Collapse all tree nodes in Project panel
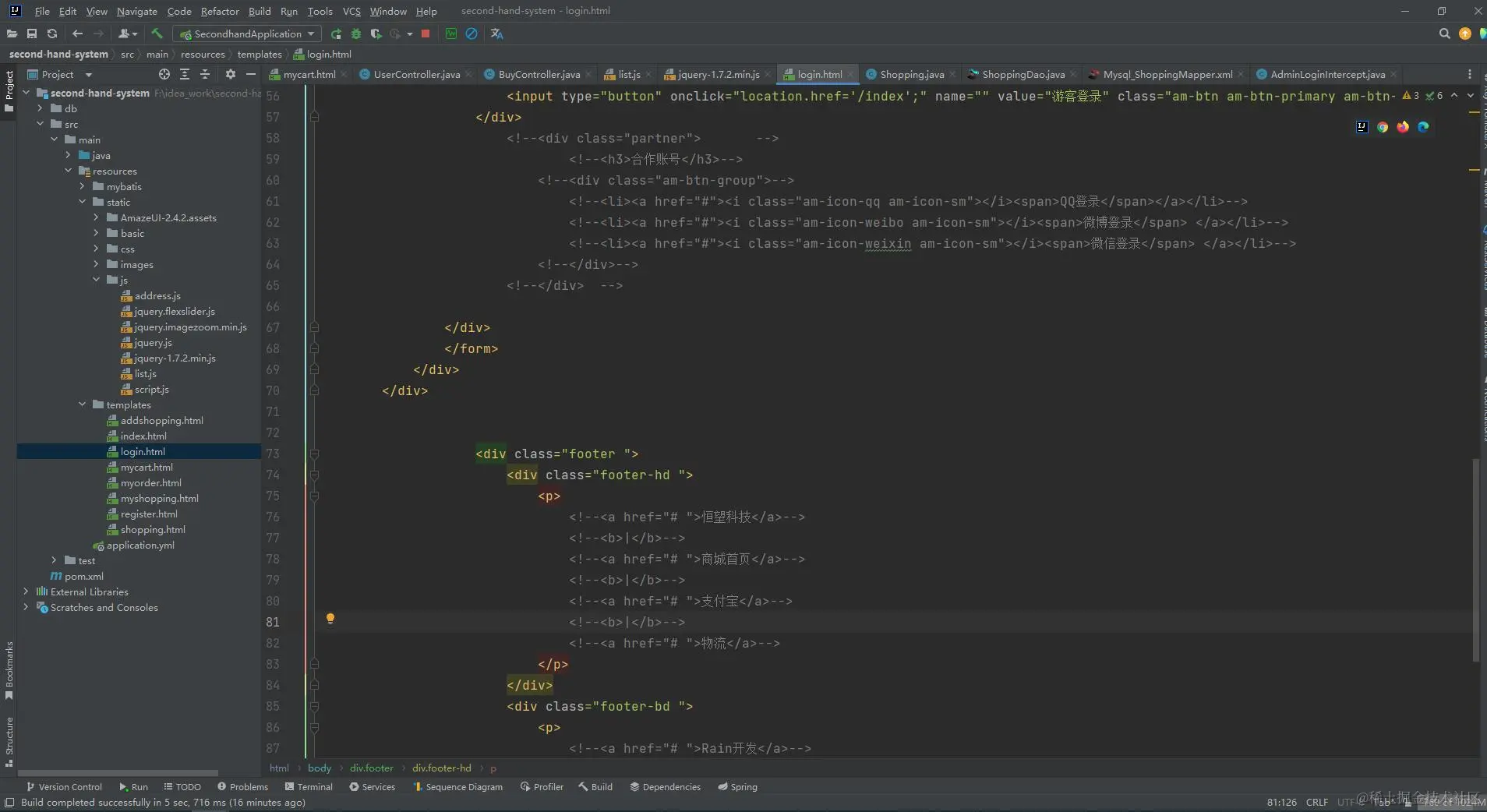Viewport: 1487px width, 812px height. pos(205,74)
